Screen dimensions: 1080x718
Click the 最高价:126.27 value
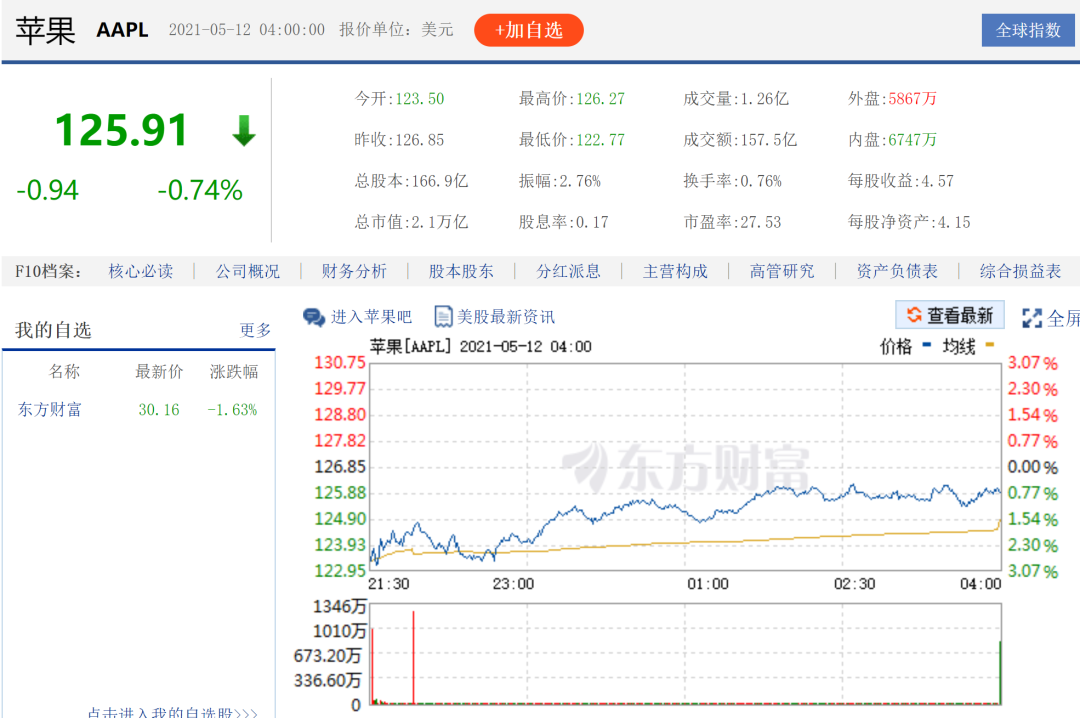[x=572, y=99]
